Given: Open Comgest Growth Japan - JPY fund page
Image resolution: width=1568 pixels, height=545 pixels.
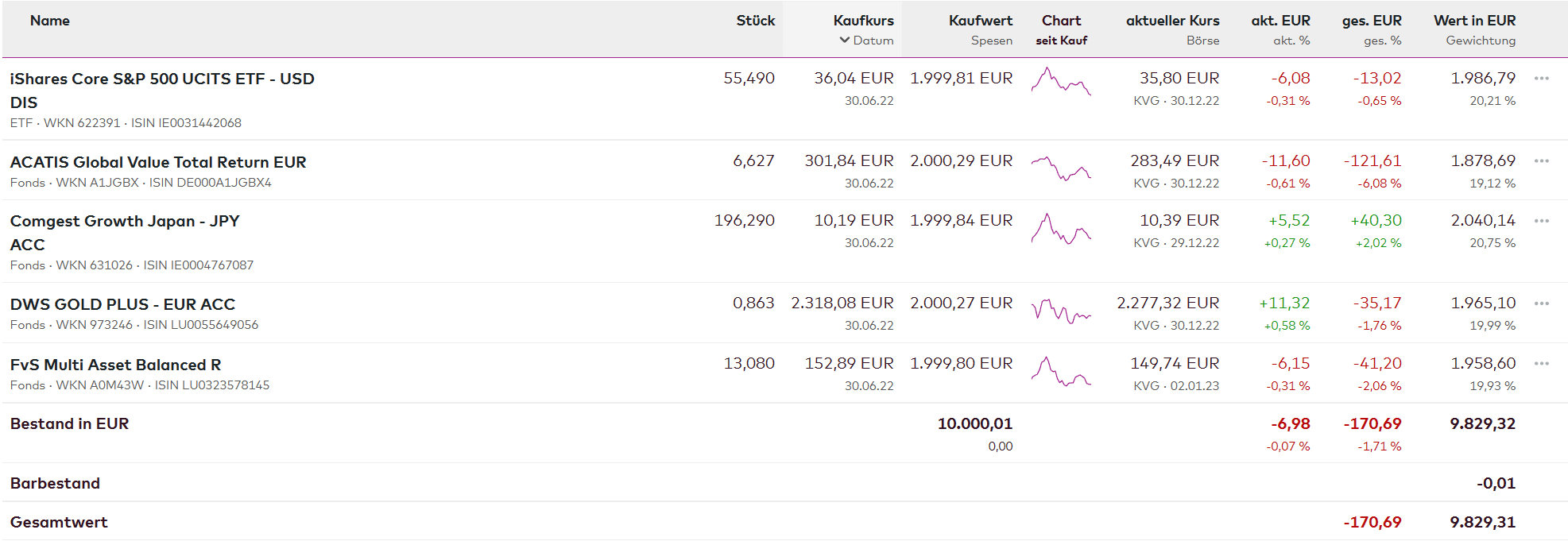Looking at the screenshot, I should [x=125, y=221].
